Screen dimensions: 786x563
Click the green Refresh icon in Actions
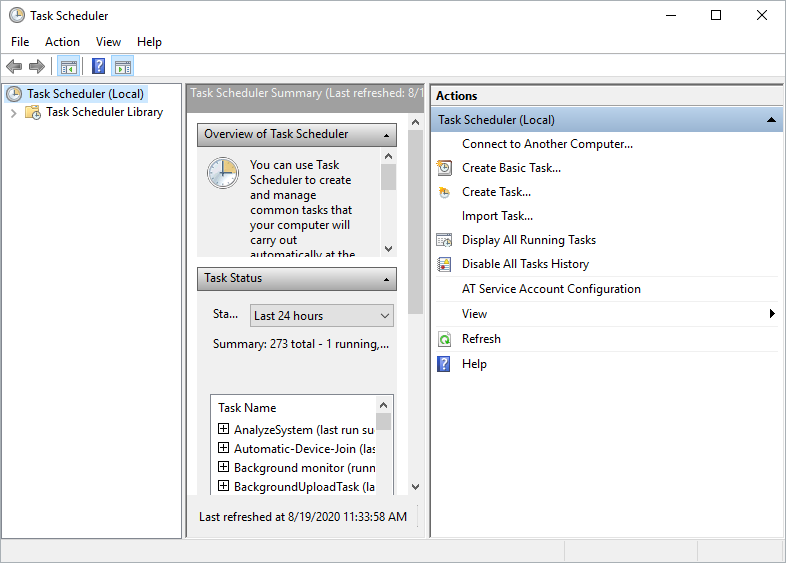point(444,339)
